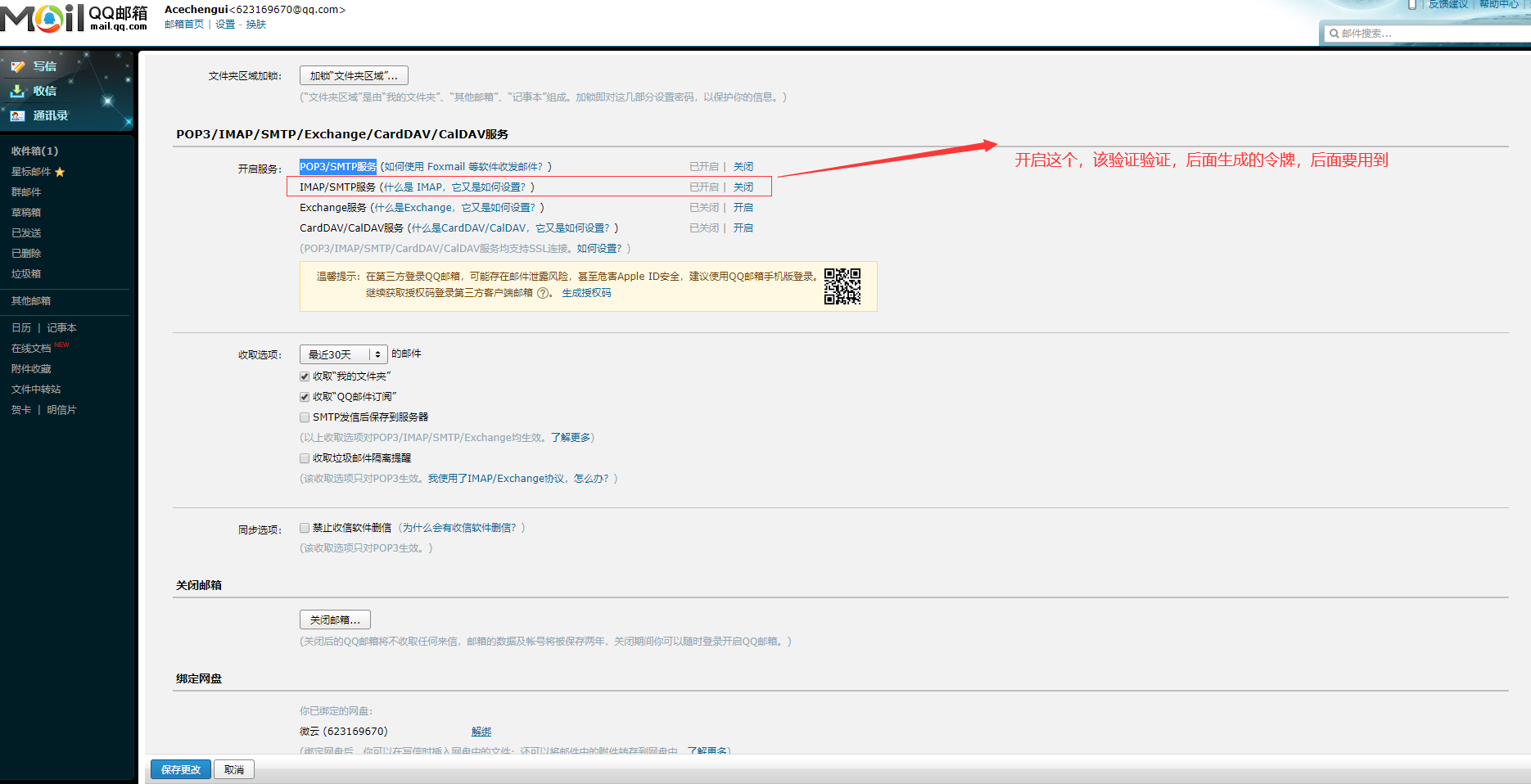Image resolution: width=1531 pixels, height=784 pixels.
Task: Click the search magnifier icon
Action: [x=1335, y=34]
